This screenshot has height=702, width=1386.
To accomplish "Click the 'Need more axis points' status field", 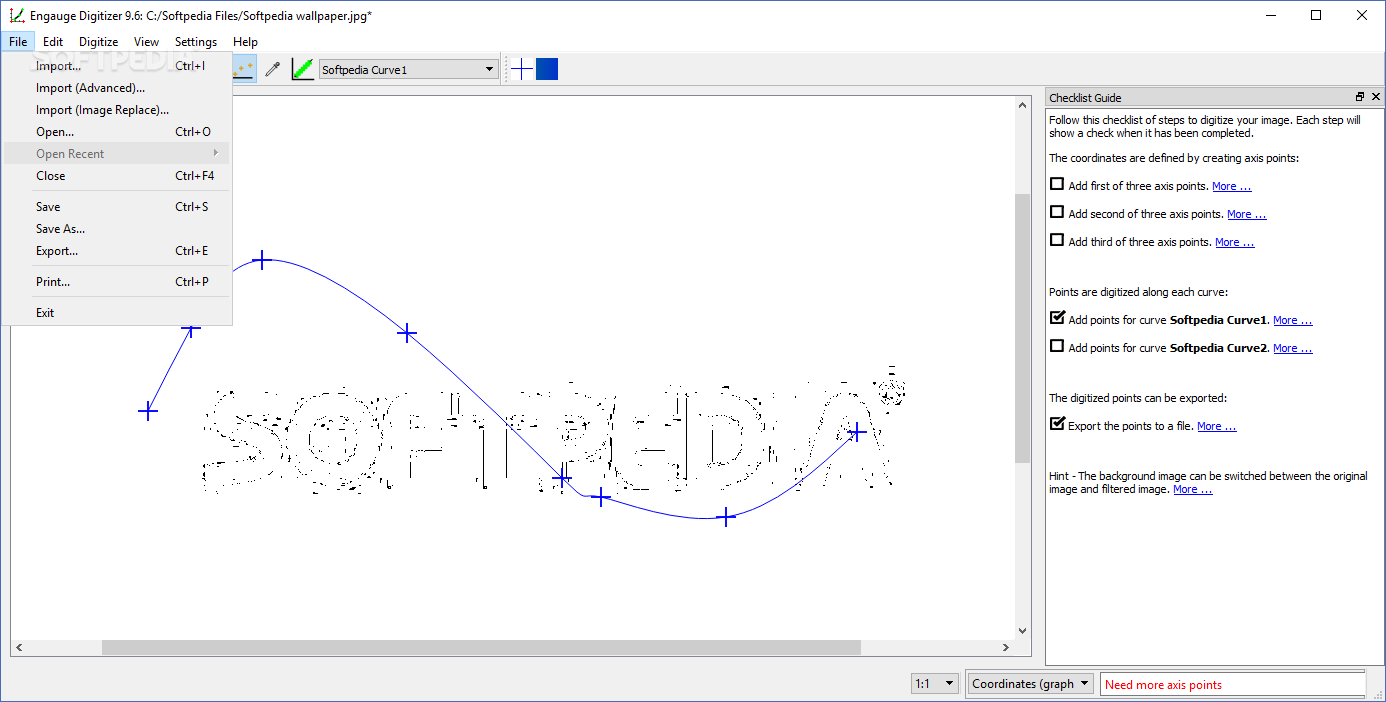I will tap(1233, 684).
